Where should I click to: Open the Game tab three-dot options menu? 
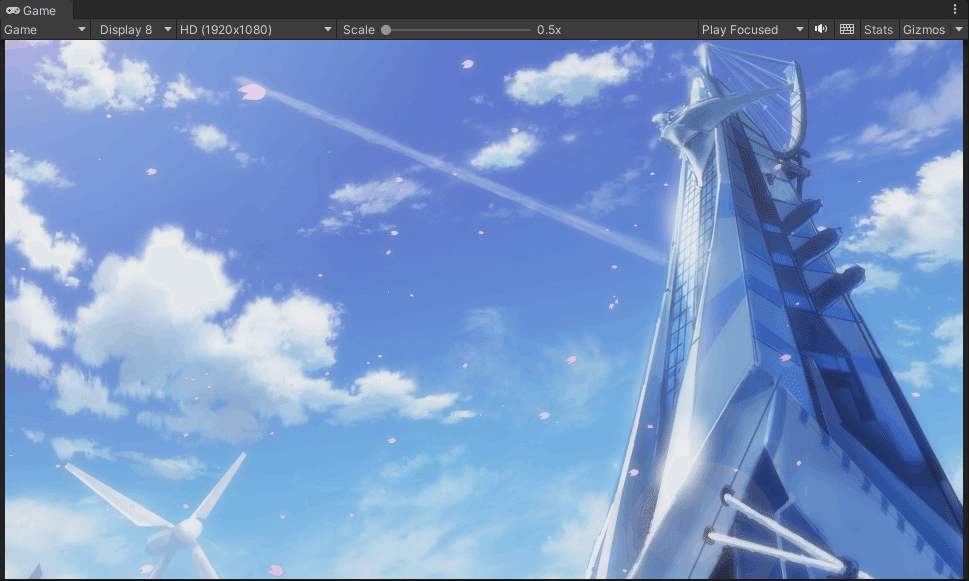[x=955, y=9]
